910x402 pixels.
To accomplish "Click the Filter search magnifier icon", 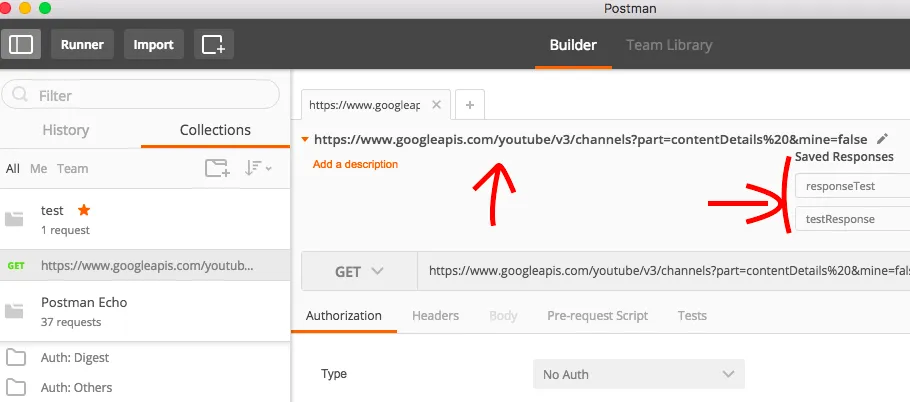I will point(20,95).
